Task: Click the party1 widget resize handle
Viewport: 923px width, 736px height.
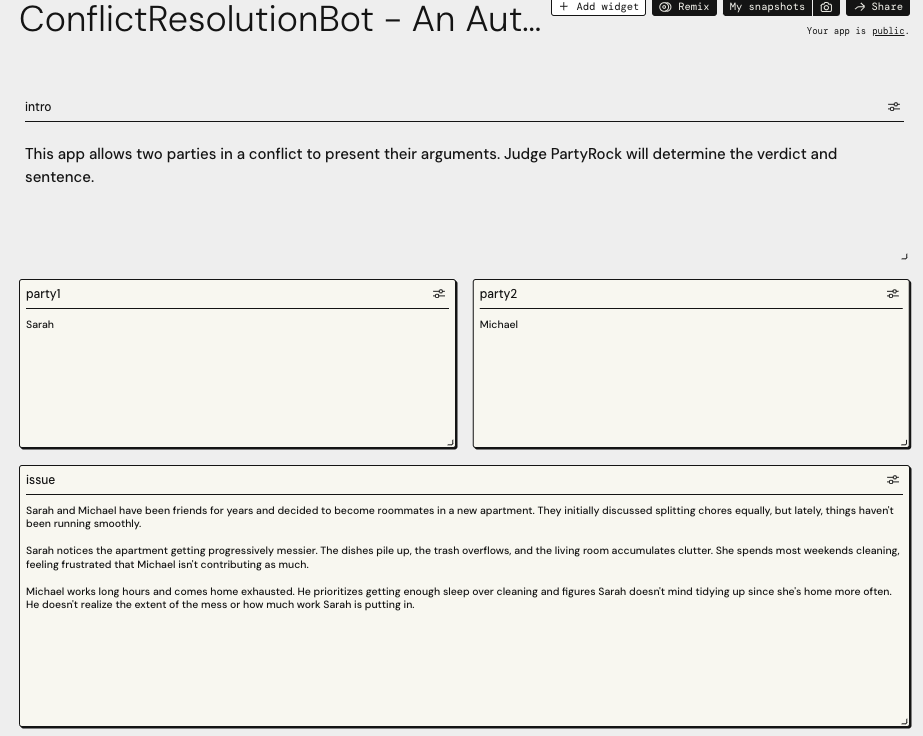Action: [x=451, y=443]
